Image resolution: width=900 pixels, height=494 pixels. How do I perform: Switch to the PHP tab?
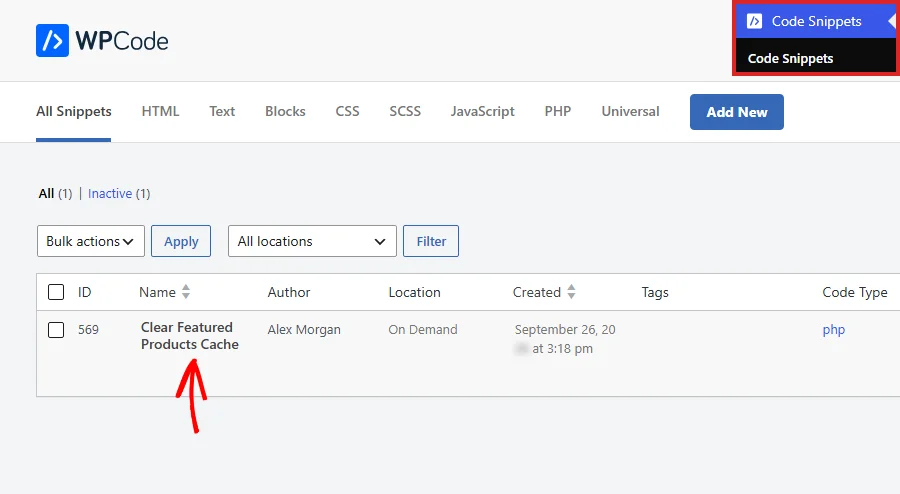(x=558, y=111)
